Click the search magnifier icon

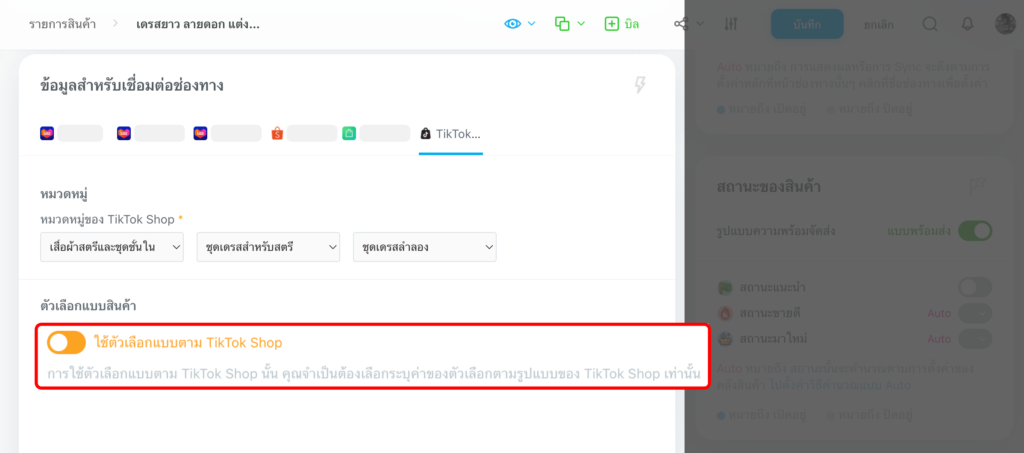pos(930,24)
